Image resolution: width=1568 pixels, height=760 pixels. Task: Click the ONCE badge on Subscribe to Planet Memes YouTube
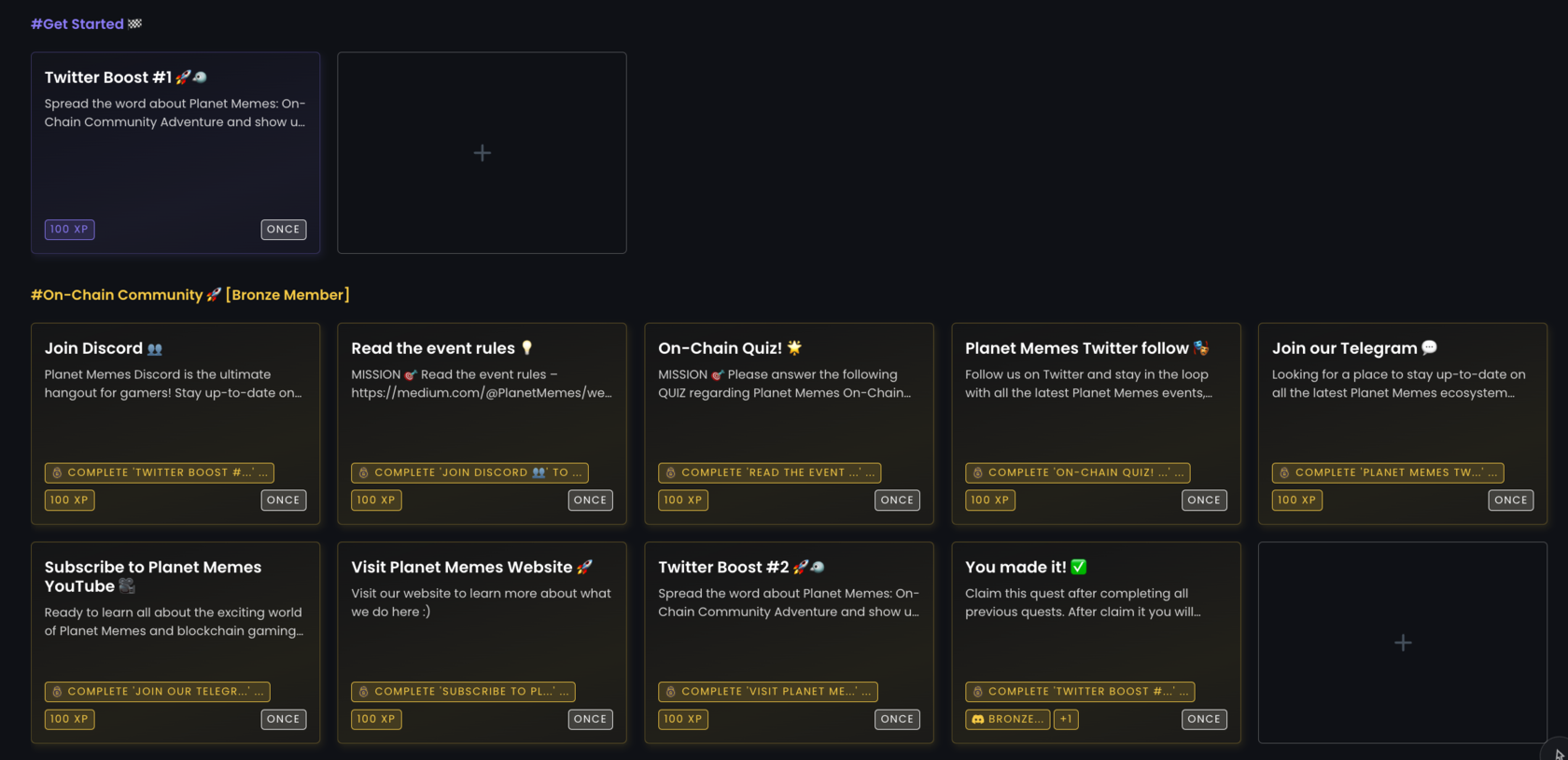coord(284,719)
